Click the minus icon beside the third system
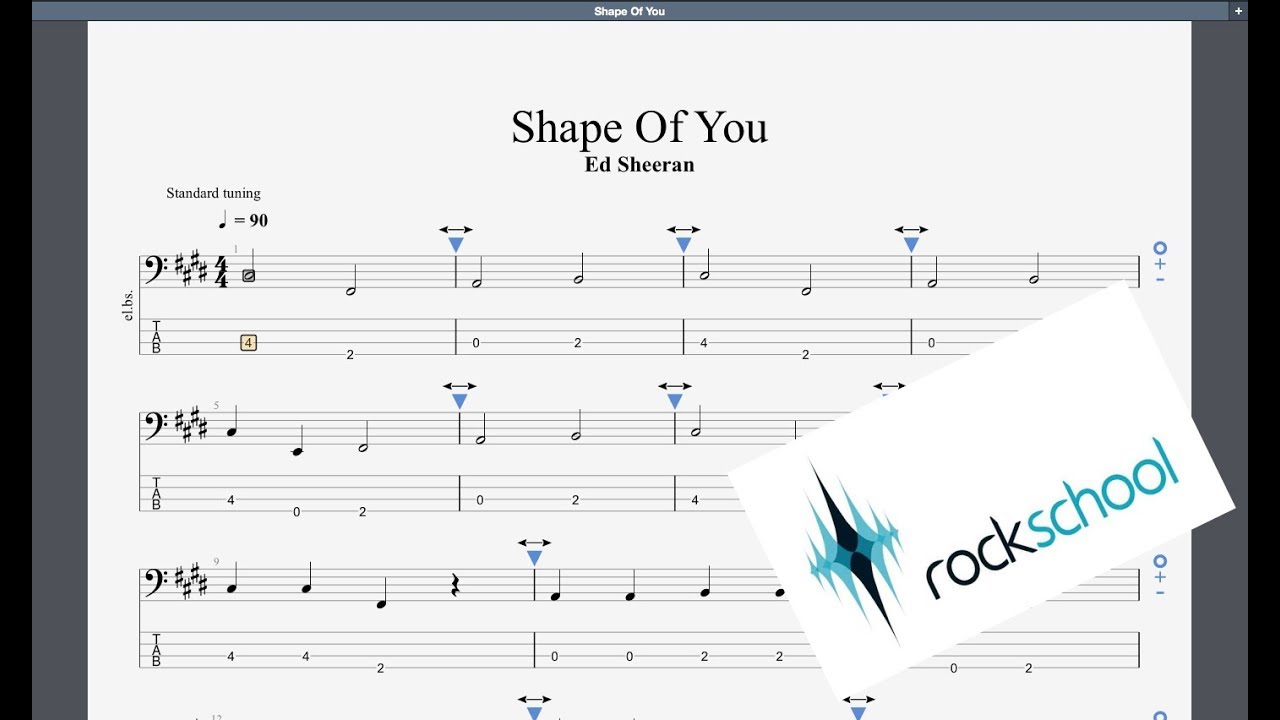 [x=1160, y=592]
